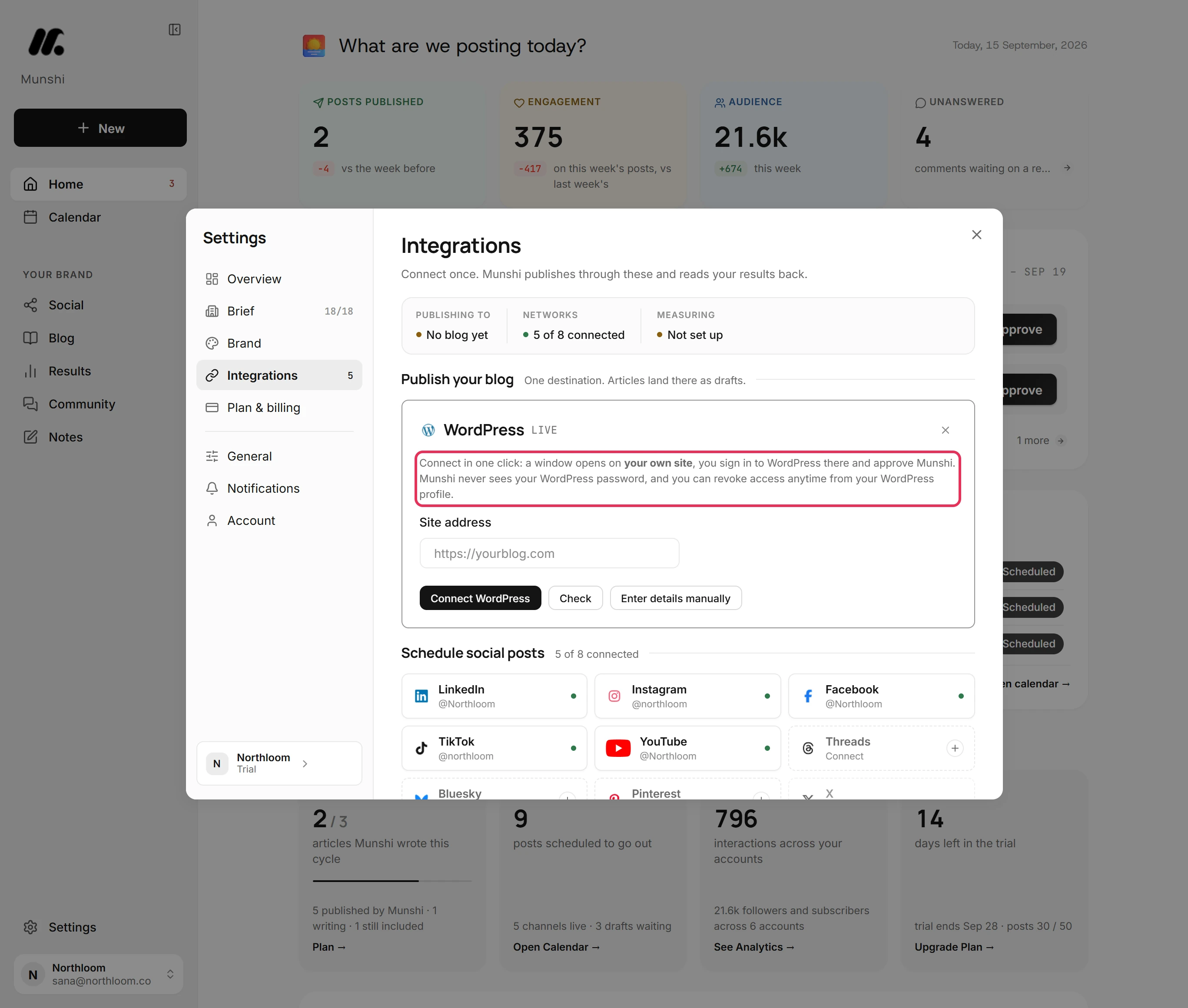Click the Audience stat card
The image size is (1188, 1008).
[x=794, y=146]
